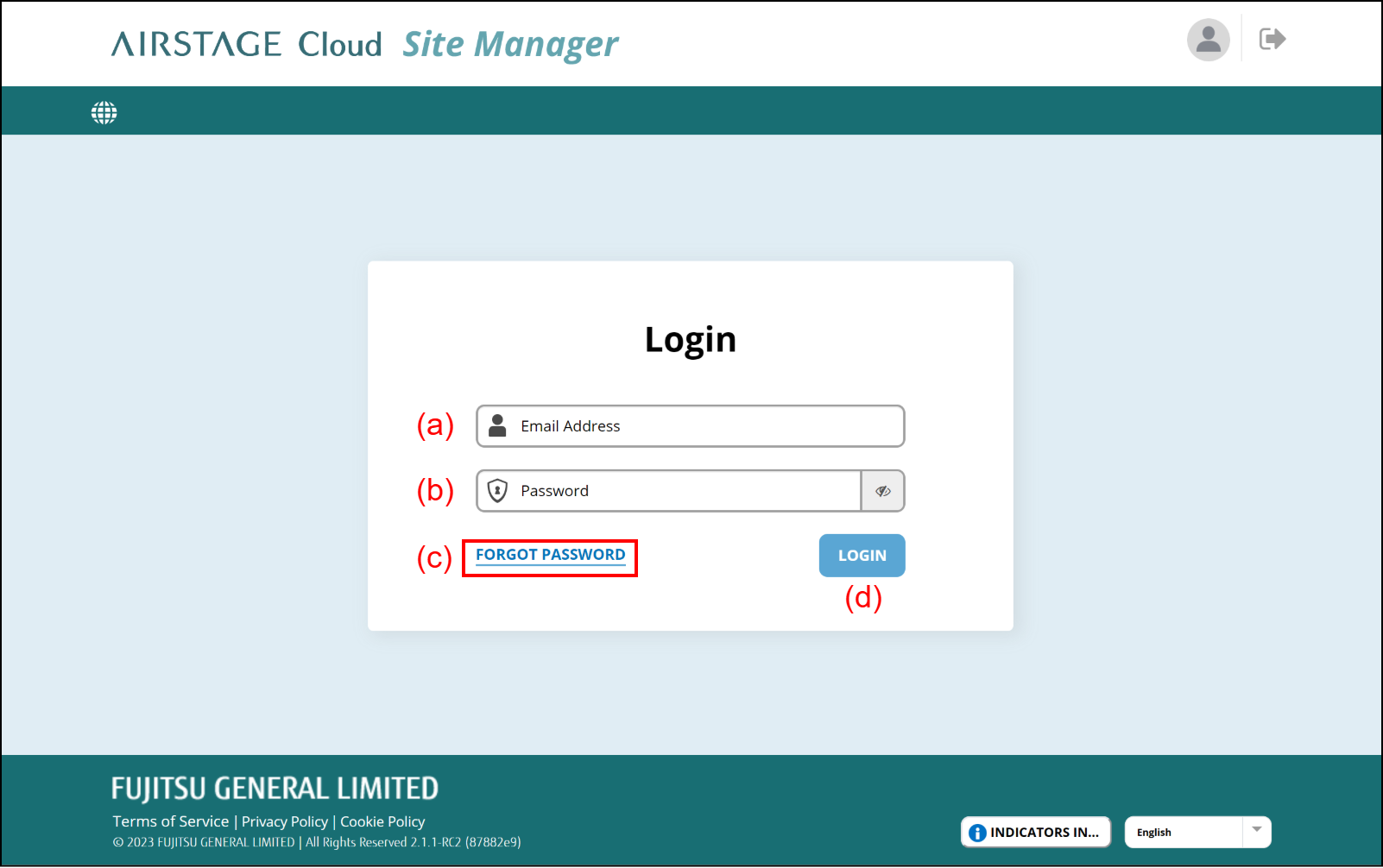The height and width of the screenshot is (868, 1383).
Task: Click the INDICATORS IN... button
Action: [x=1044, y=833]
